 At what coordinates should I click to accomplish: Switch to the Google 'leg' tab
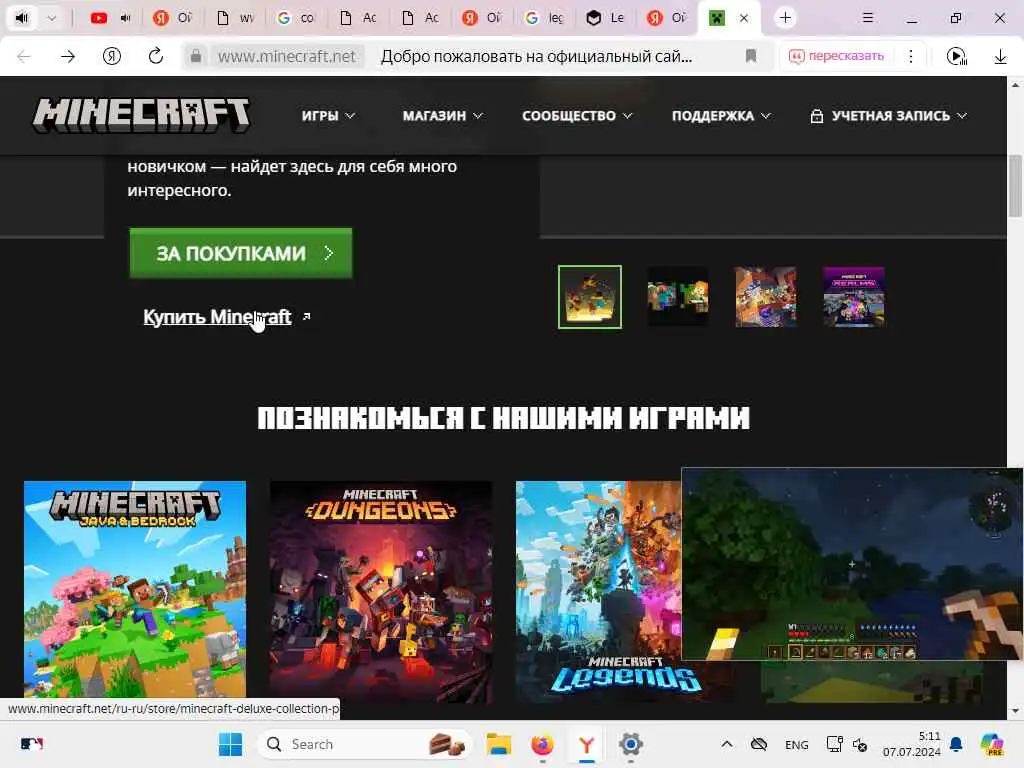point(545,18)
